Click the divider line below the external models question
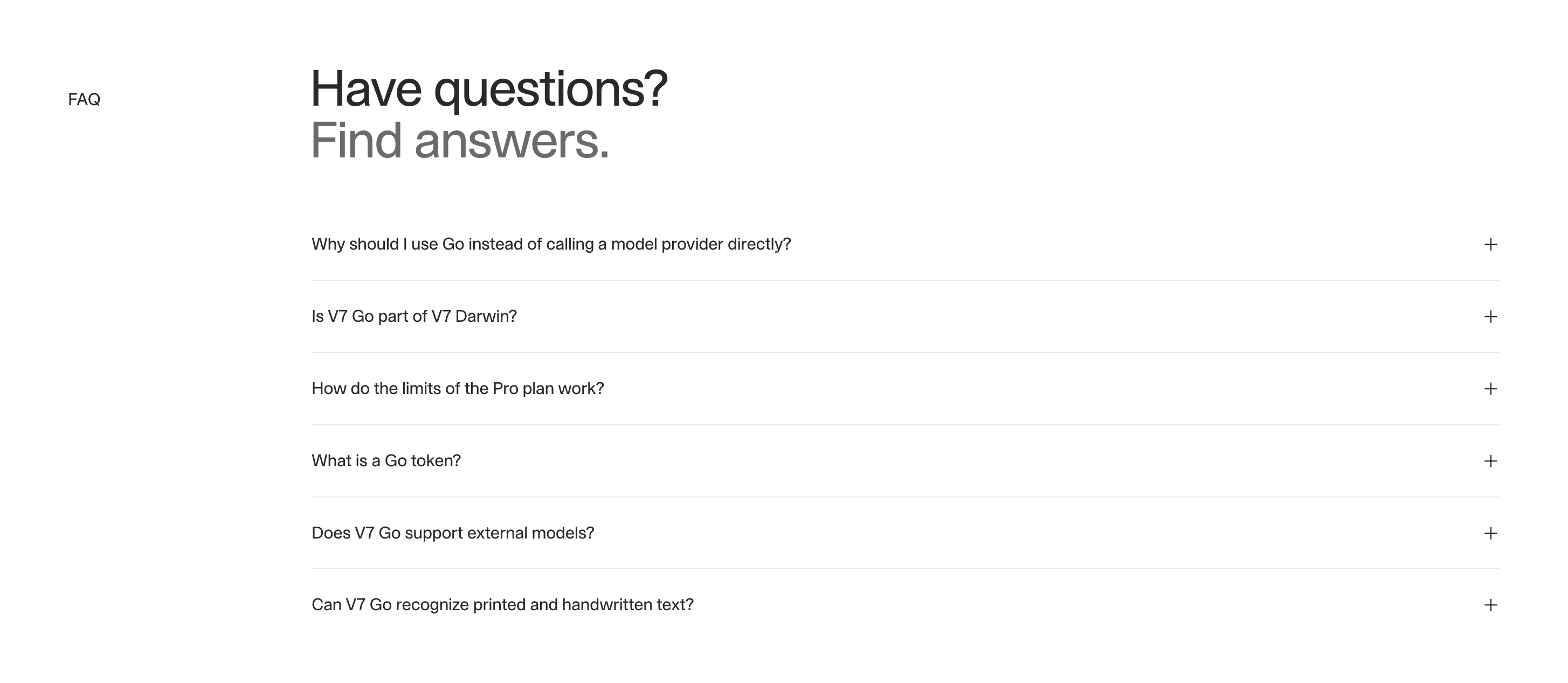1568x683 pixels. pos(904,569)
